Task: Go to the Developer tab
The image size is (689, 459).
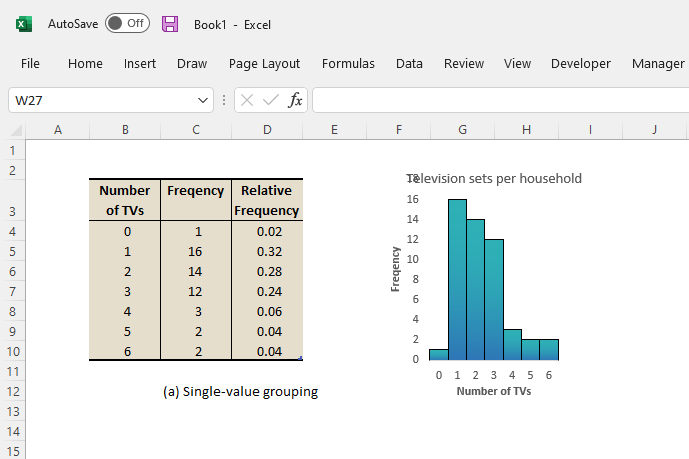Action: tap(580, 63)
